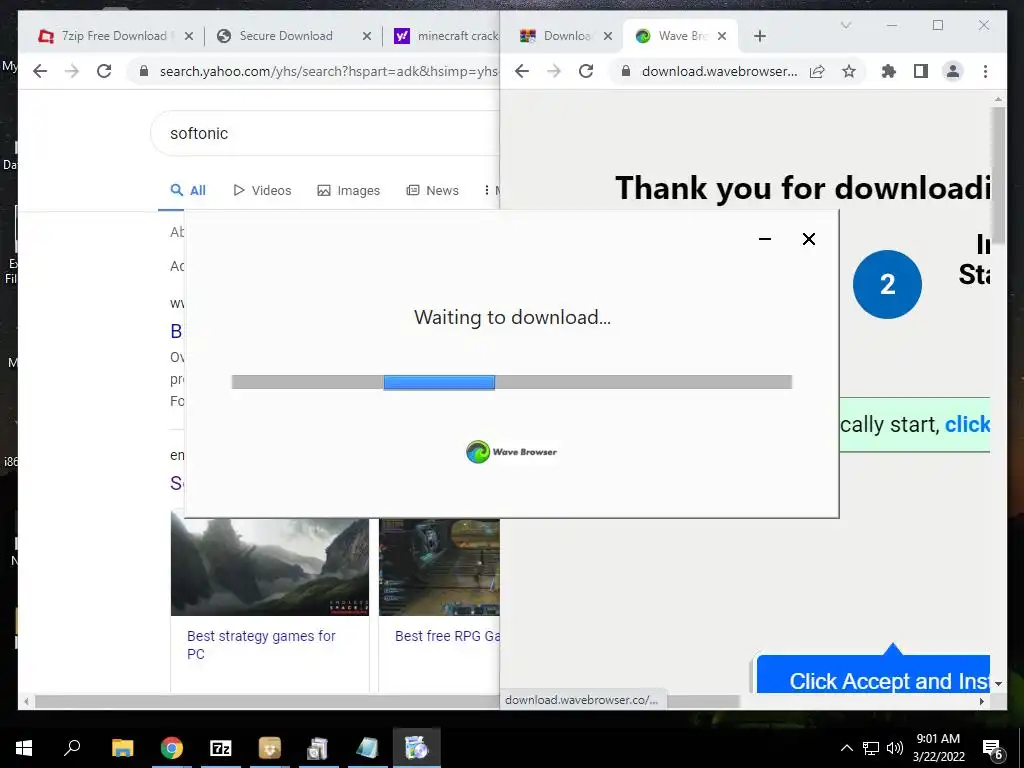The width and height of the screenshot is (1024, 768).
Task: Click the blue step 2 circle
Action: (x=887, y=284)
